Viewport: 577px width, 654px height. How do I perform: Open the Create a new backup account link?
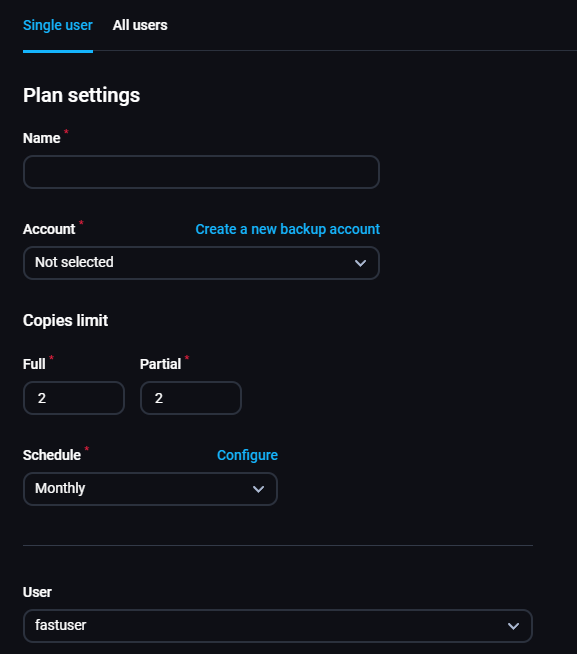coord(287,229)
